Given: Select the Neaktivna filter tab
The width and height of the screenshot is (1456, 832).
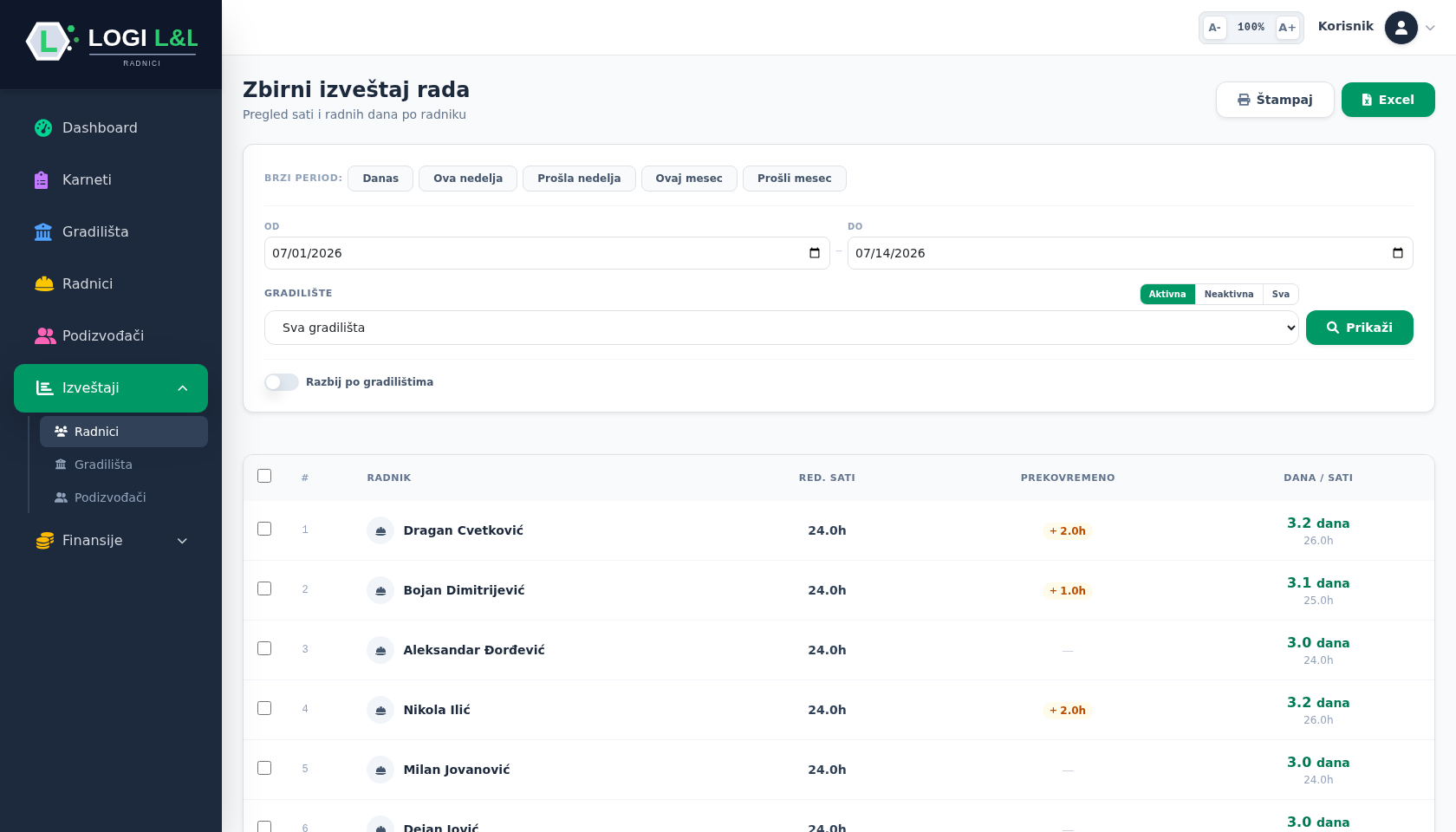Looking at the screenshot, I should pyautogui.click(x=1229, y=295).
